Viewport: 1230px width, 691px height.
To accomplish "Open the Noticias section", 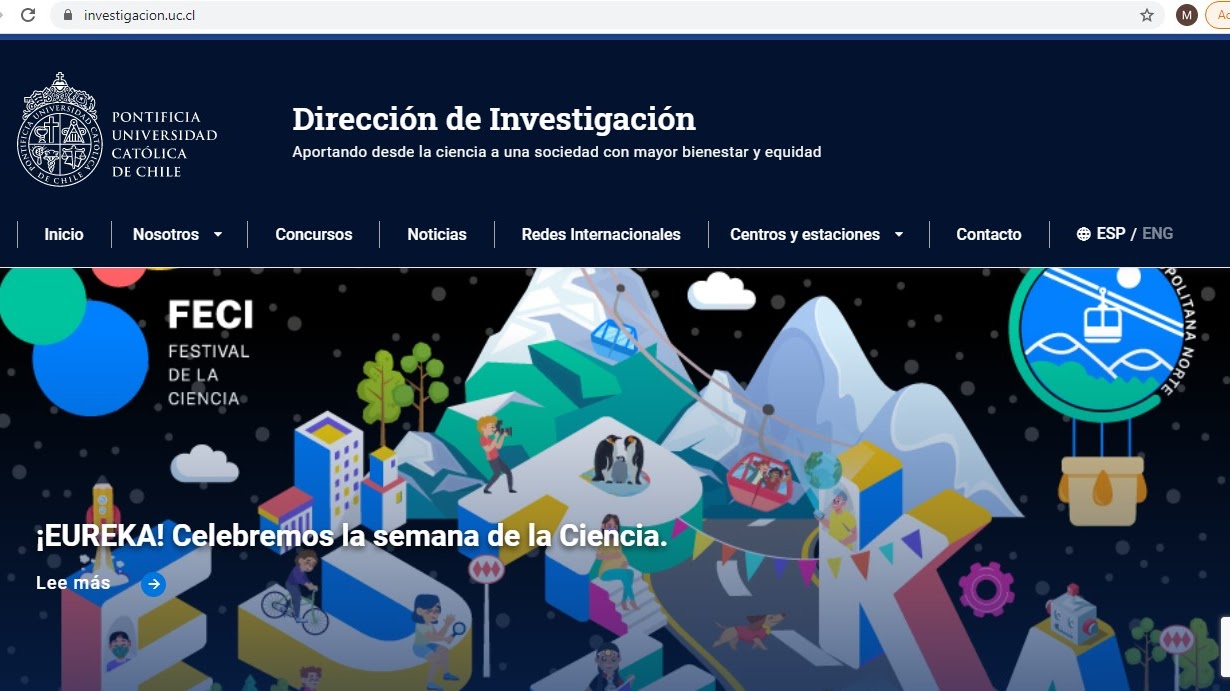I will point(437,235).
